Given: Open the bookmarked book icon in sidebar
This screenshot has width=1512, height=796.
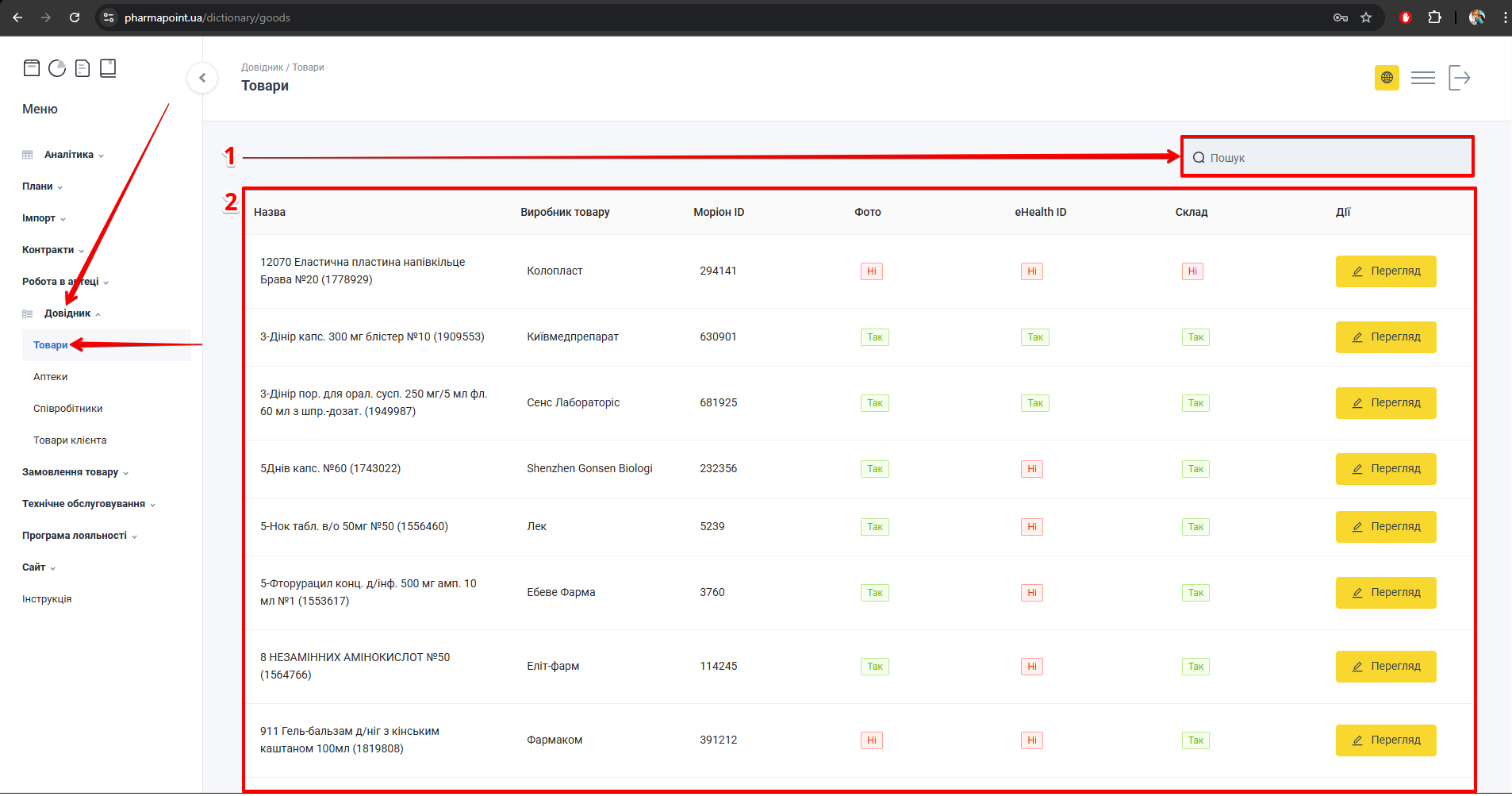Looking at the screenshot, I should (x=108, y=68).
